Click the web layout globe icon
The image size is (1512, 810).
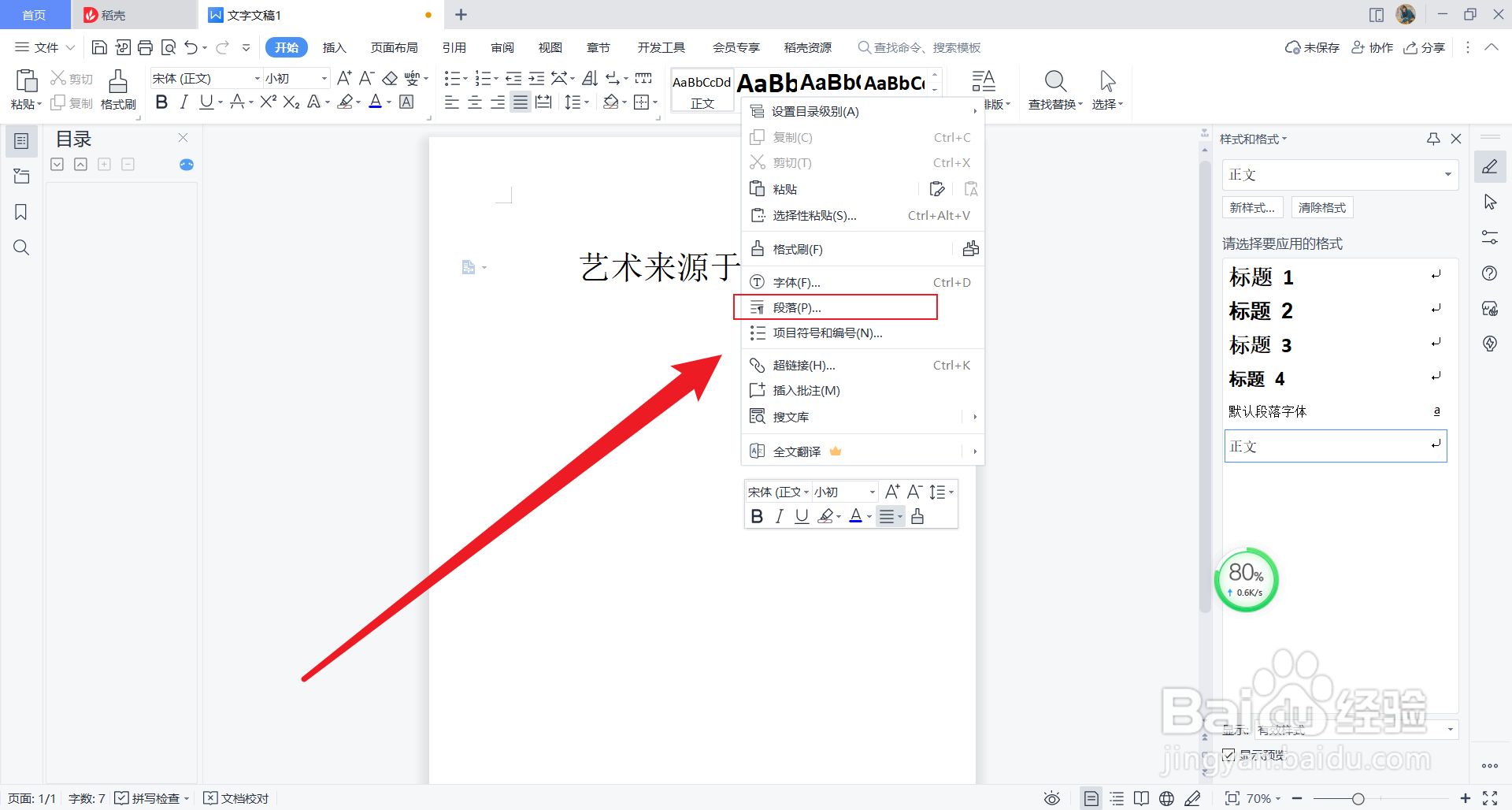point(1166,798)
